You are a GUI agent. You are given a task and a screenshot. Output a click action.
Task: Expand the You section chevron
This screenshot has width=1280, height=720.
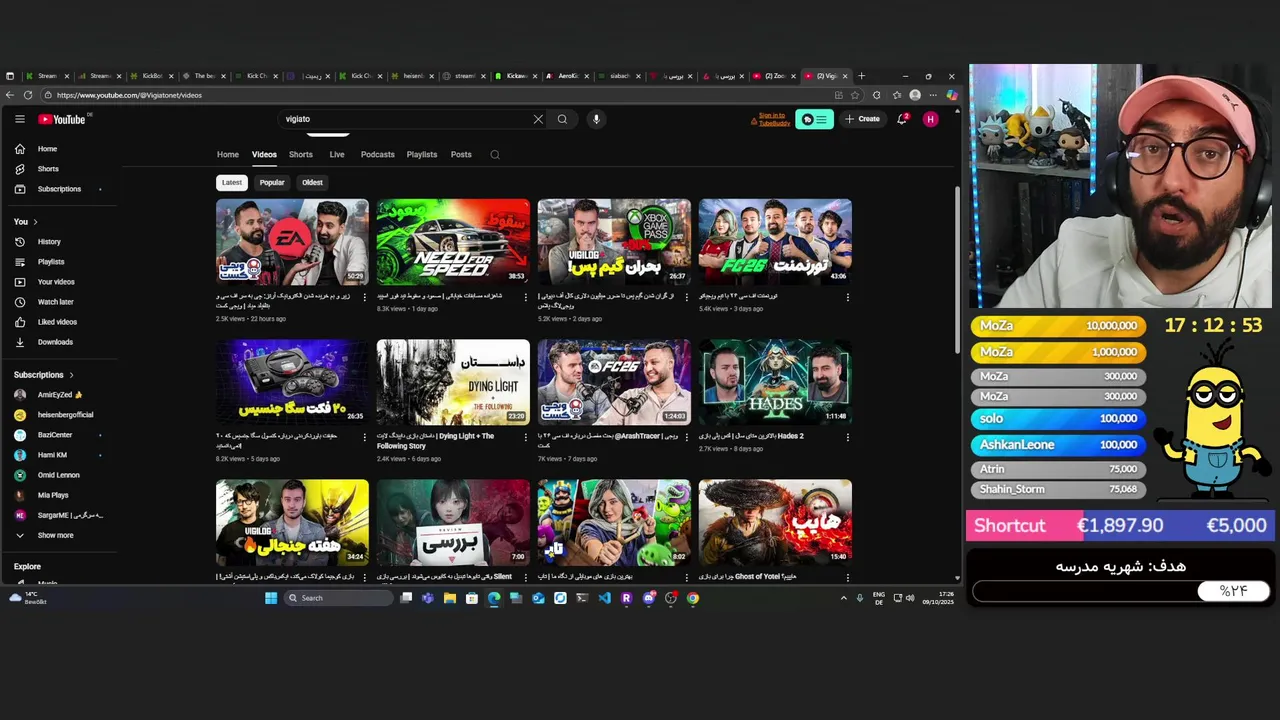(35, 222)
